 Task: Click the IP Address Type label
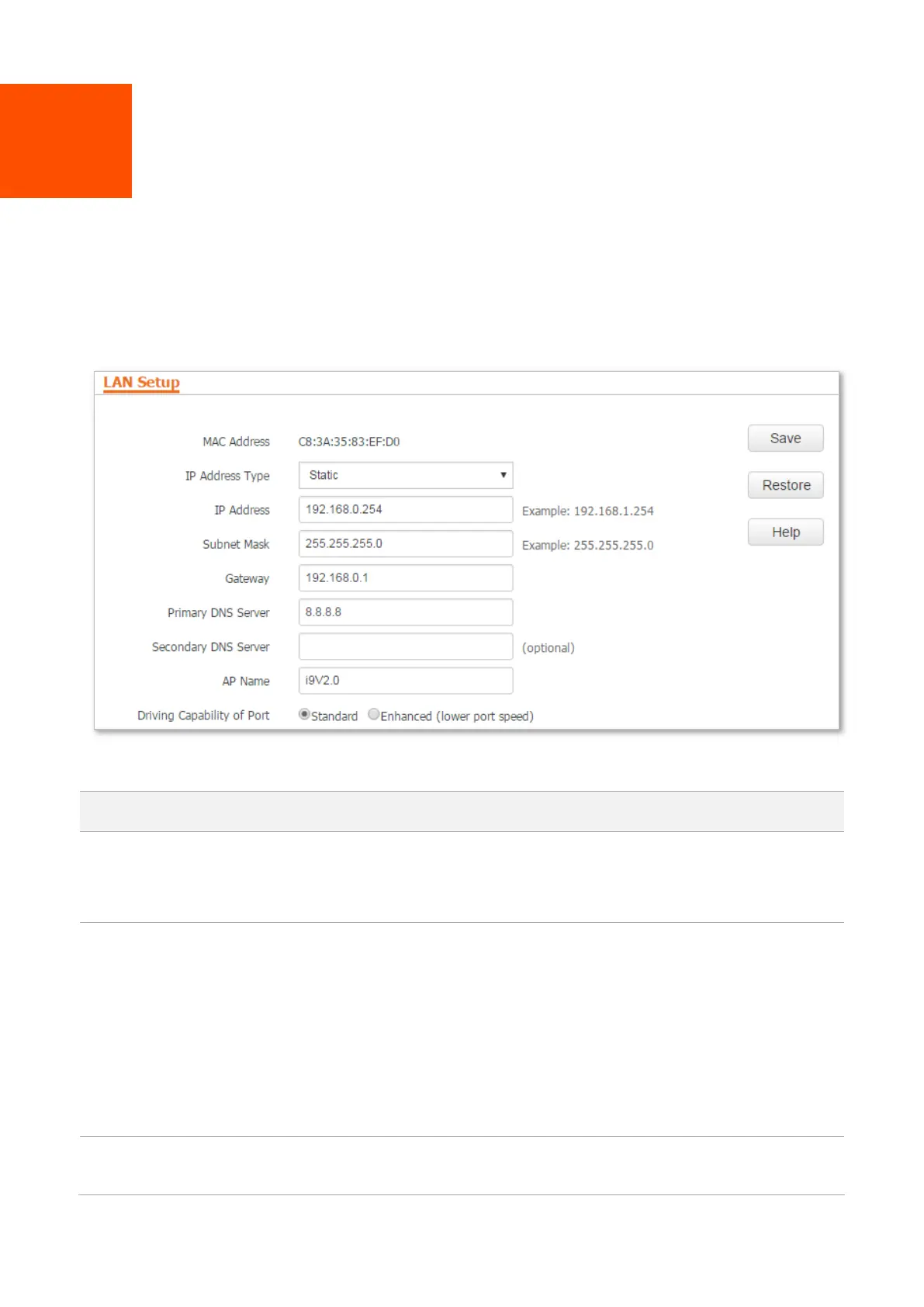[227, 476]
